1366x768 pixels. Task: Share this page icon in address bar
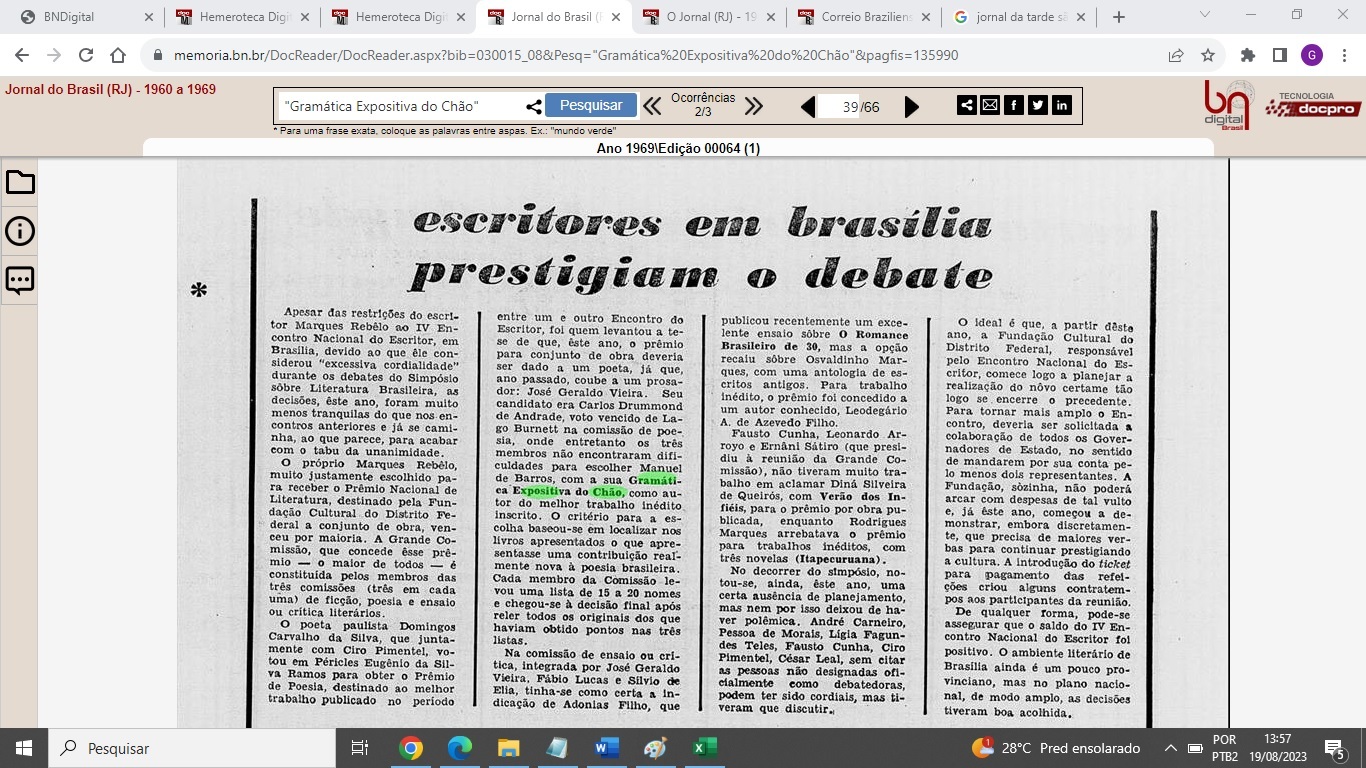pyautogui.click(x=1176, y=55)
